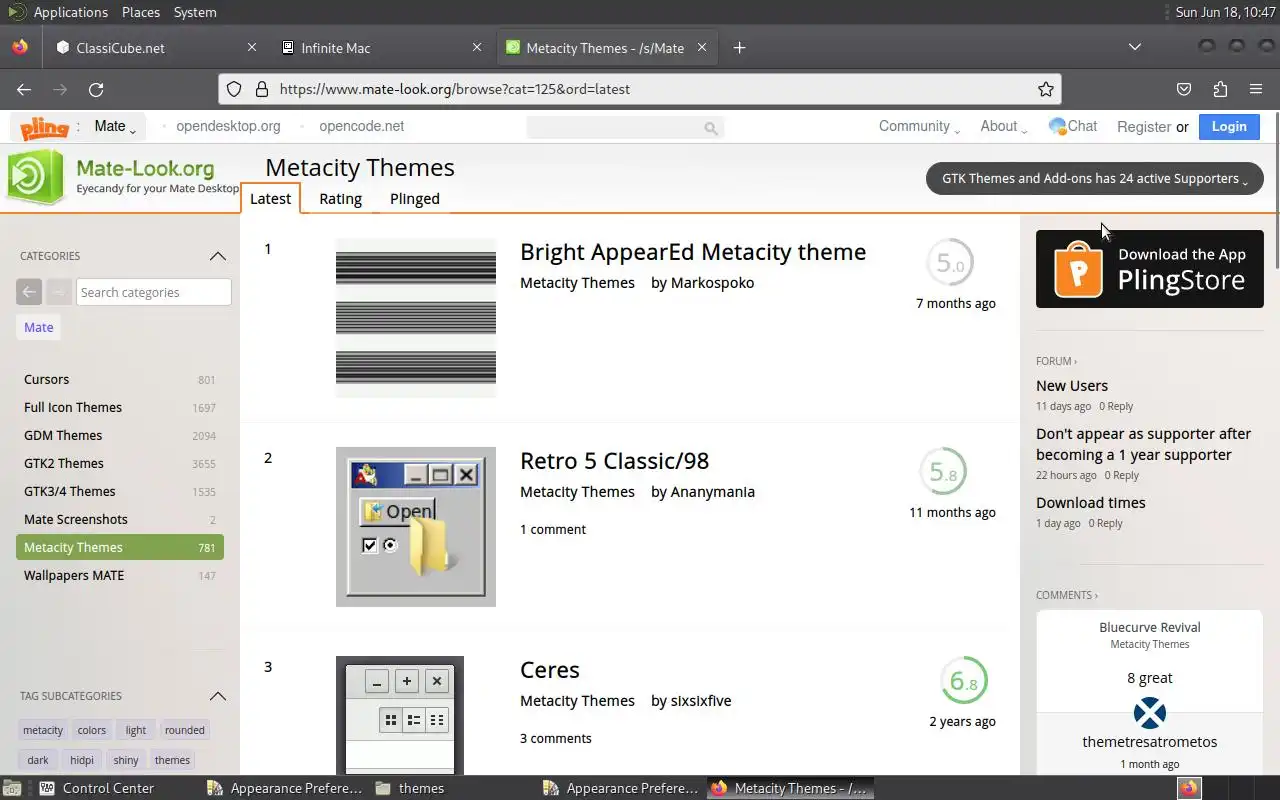Open the opencode.net link
This screenshot has width=1280, height=800.
[361, 126]
